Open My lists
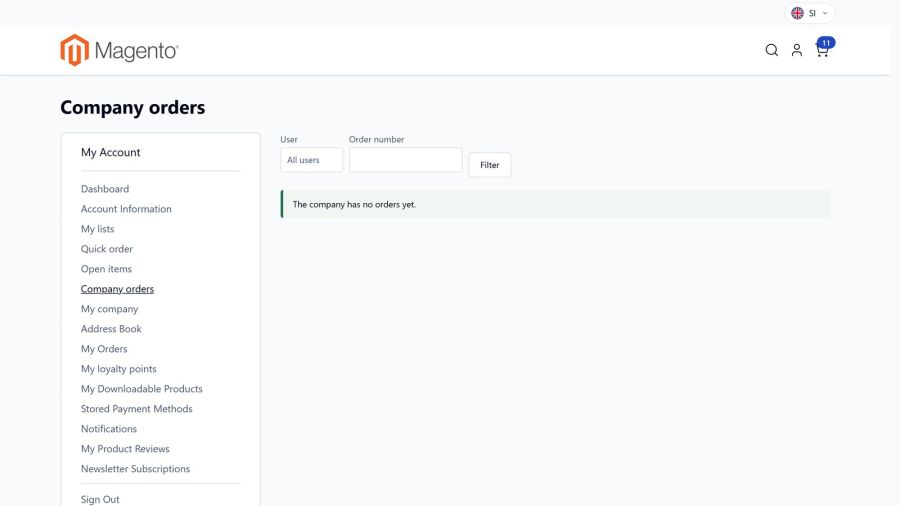This screenshot has height=506, width=900. click(98, 229)
